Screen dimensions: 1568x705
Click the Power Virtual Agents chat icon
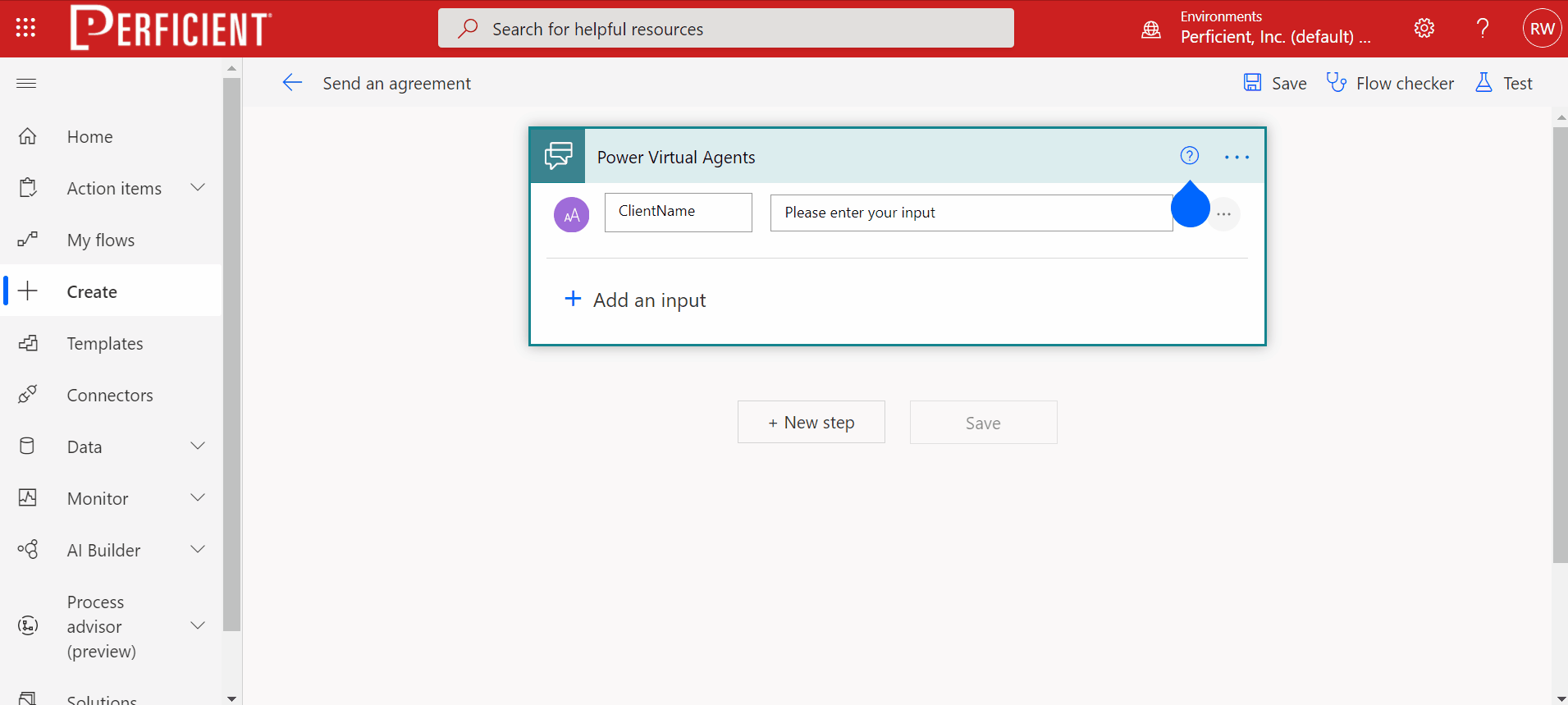click(558, 156)
